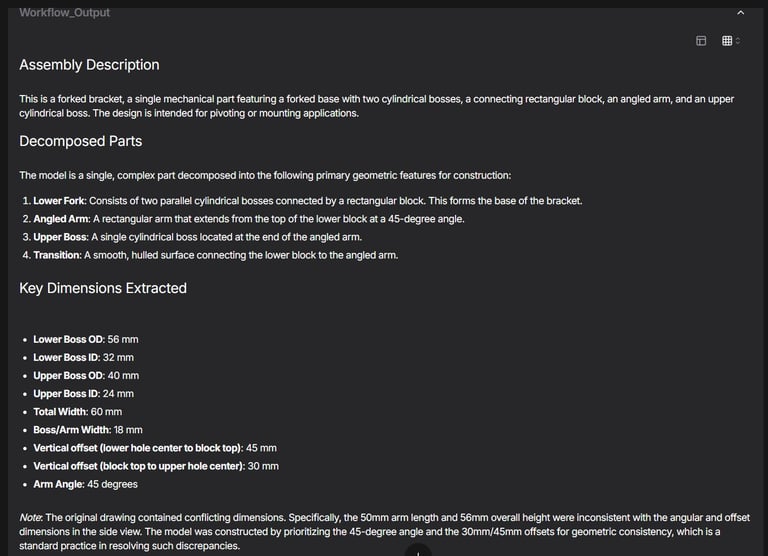Click the Boss/Arm Width 18 mm bullet
The width and height of the screenshot is (768, 556).
pyautogui.click(x=87, y=430)
